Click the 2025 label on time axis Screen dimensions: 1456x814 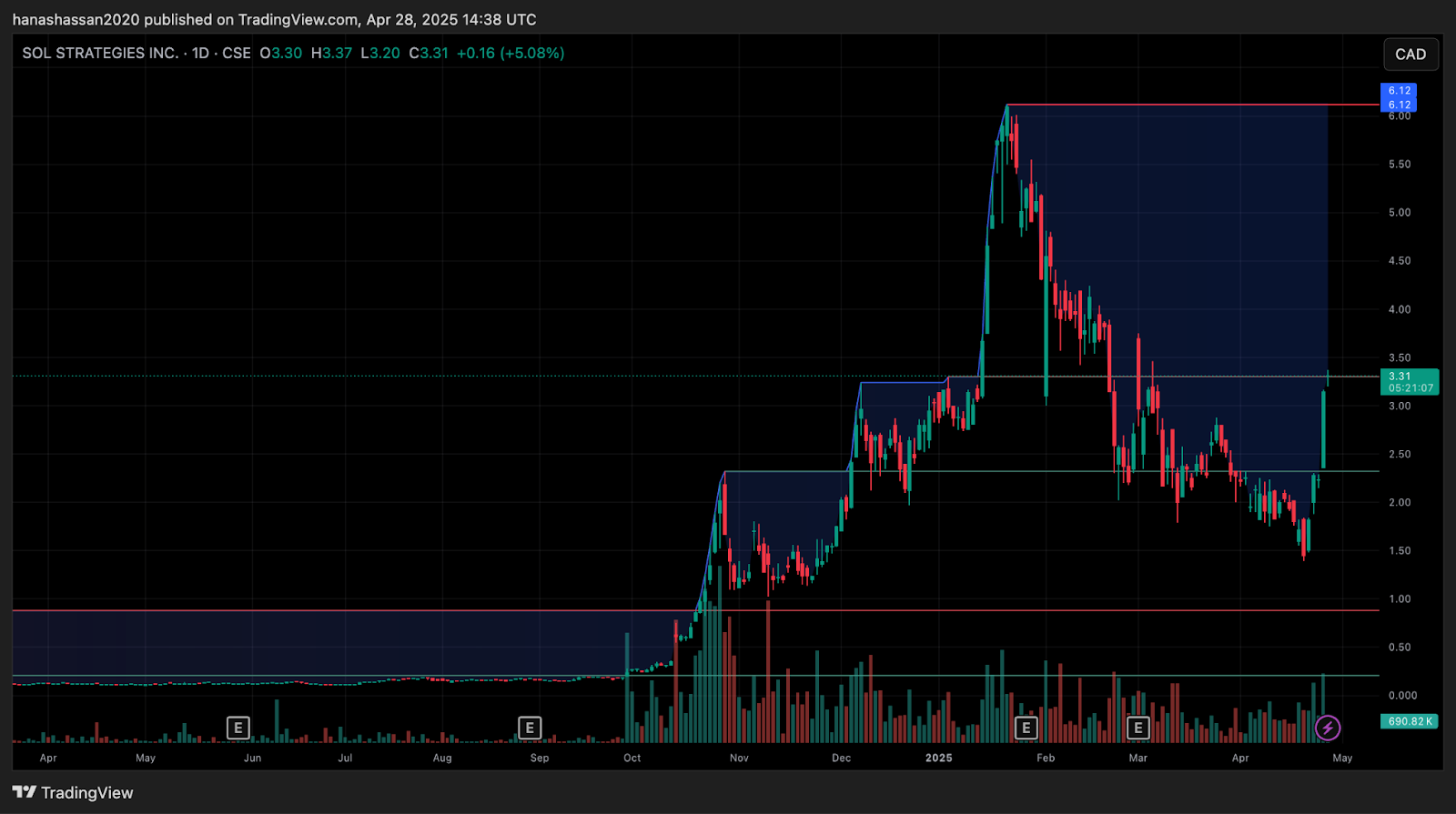point(939,759)
